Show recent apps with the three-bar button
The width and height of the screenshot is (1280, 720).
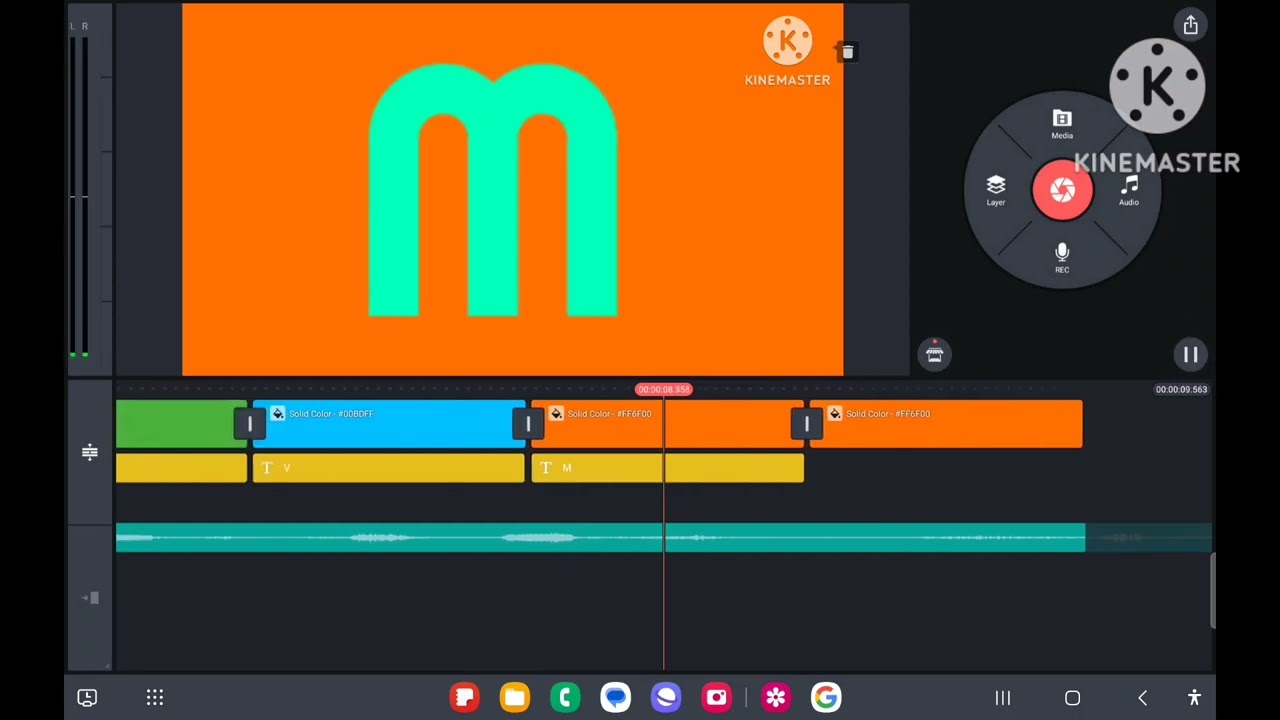1003,698
